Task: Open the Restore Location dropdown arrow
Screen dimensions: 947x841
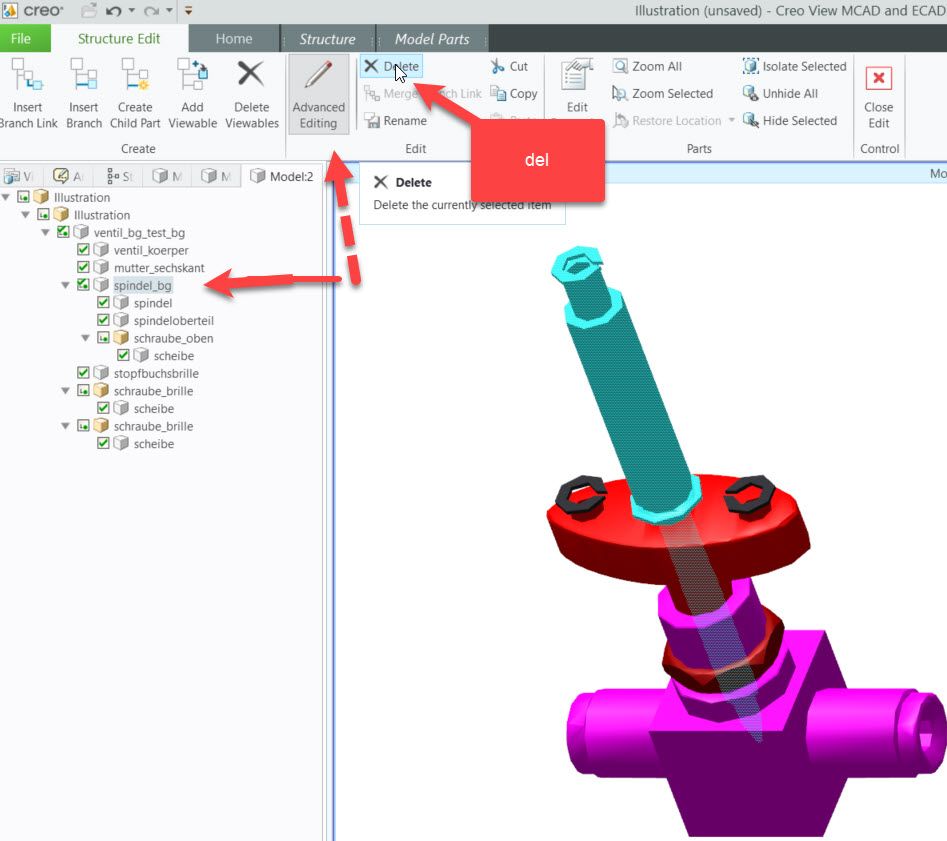Action: pyautogui.click(x=731, y=120)
